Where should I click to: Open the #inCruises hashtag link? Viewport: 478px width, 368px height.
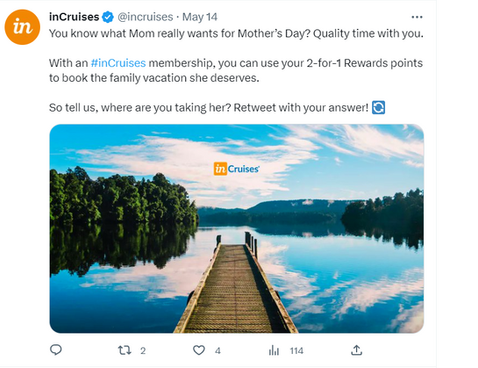pos(118,63)
